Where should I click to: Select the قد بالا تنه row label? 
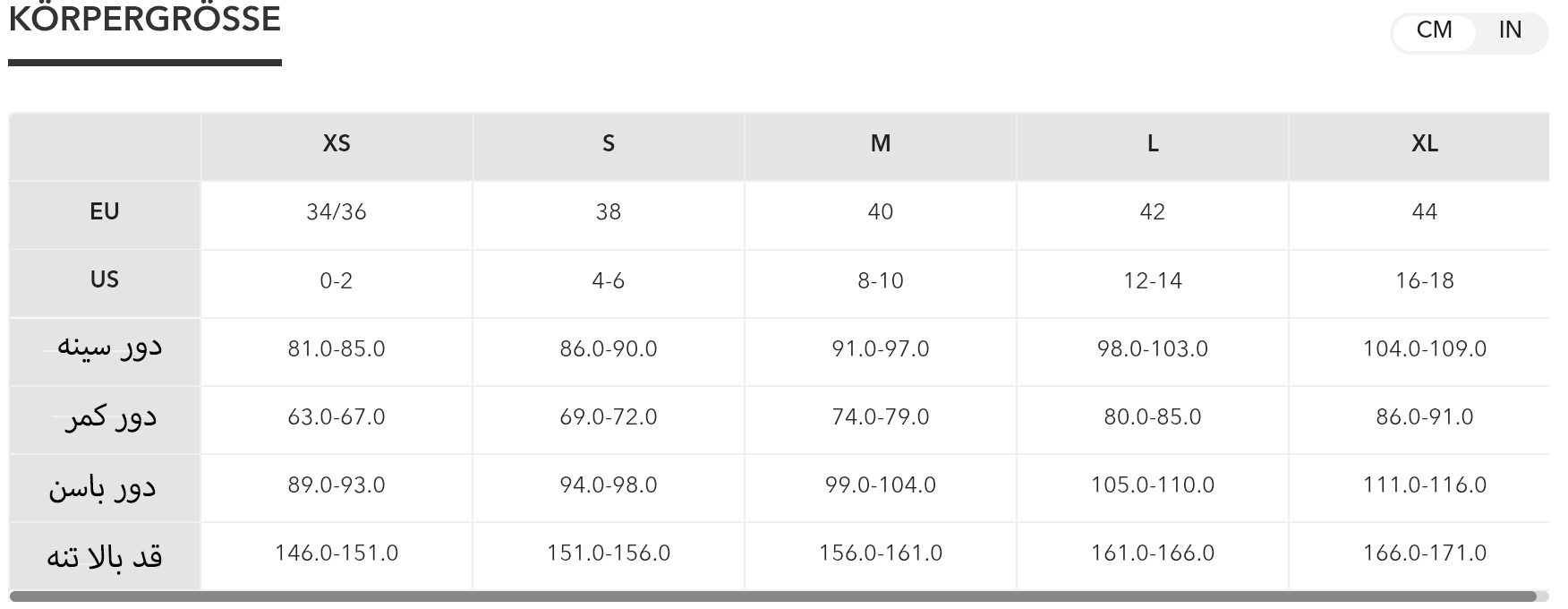[x=105, y=555]
